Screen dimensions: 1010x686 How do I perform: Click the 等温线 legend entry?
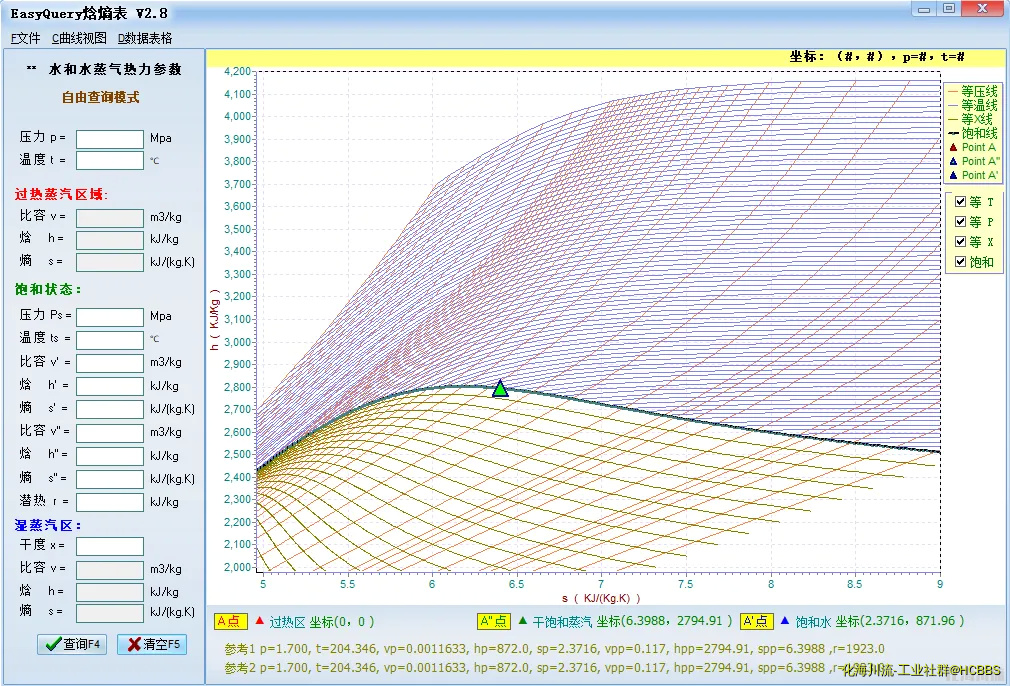pos(973,105)
